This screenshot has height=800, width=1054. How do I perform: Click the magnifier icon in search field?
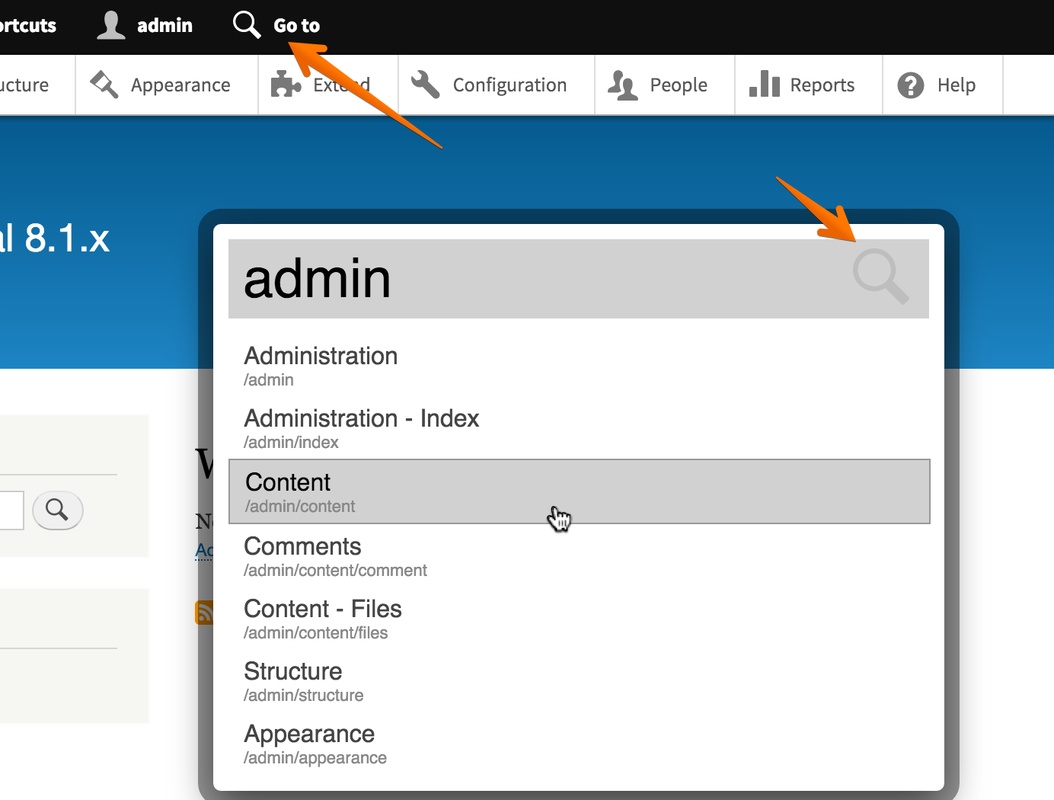(x=881, y=276)
